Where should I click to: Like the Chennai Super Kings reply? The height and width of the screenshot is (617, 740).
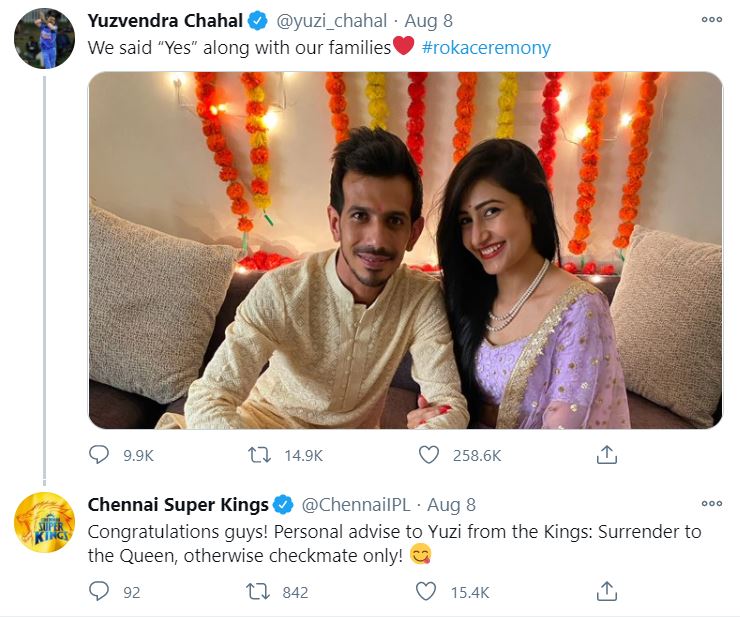tap(427, 592)
